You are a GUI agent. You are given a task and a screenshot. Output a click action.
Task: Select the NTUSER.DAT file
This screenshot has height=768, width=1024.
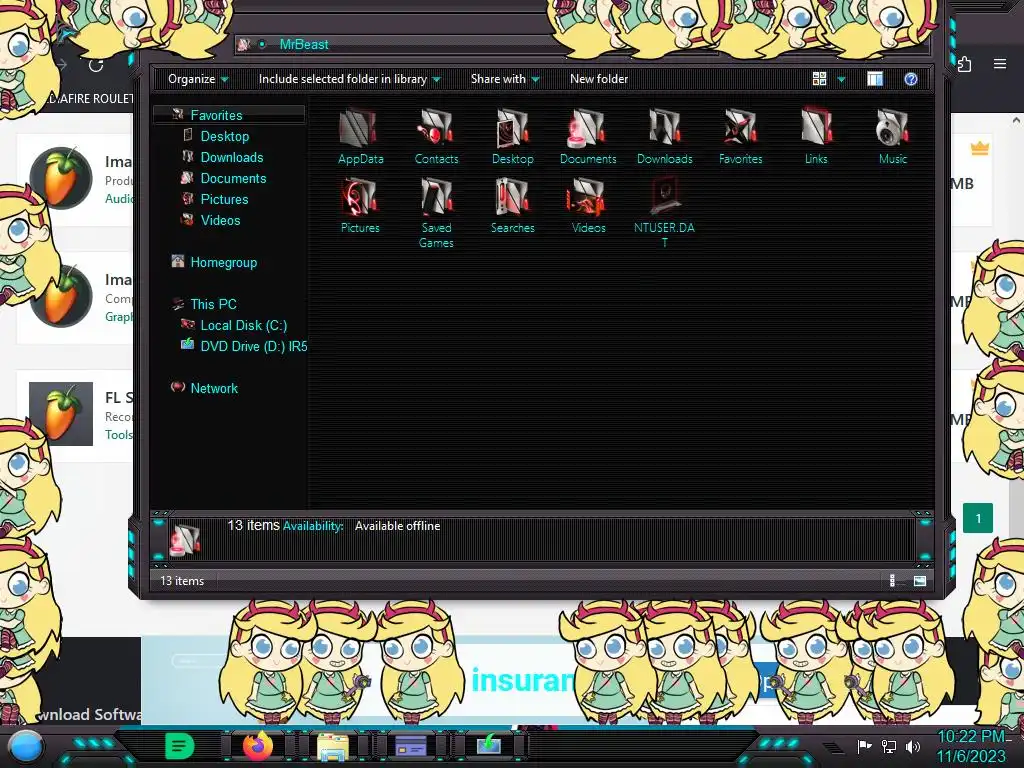(x=664, y=213)
